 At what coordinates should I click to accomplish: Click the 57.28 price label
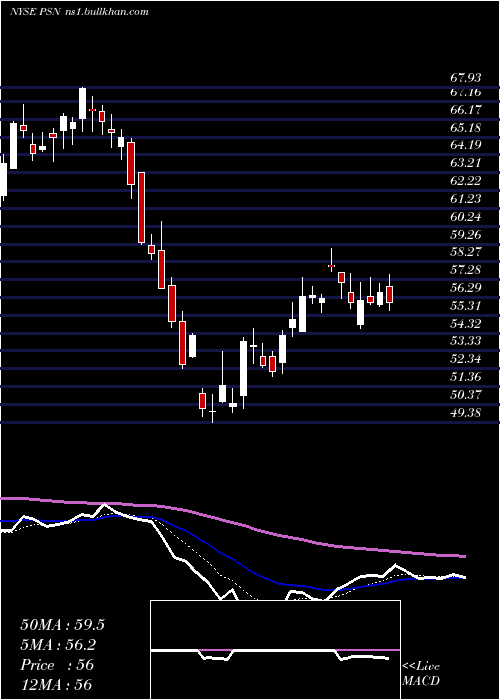coord(466,270)
